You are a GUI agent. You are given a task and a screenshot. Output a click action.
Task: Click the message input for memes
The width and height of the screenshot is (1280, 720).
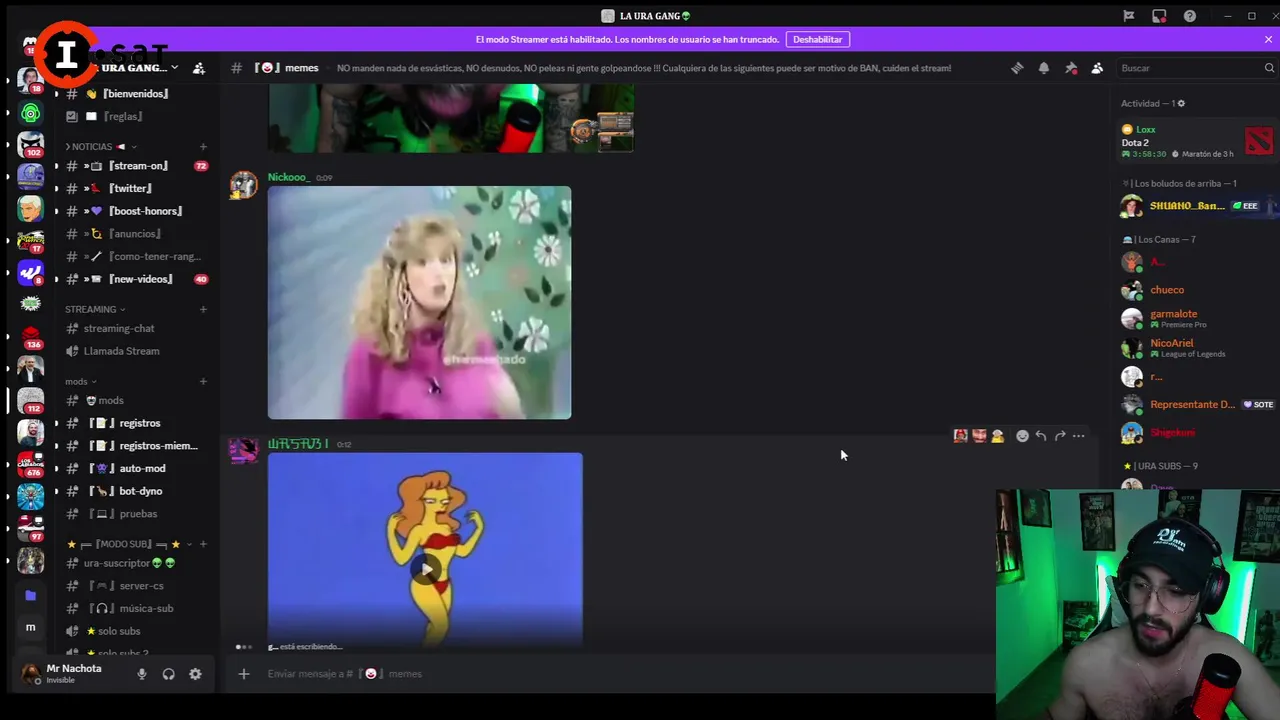pos(620,674)
